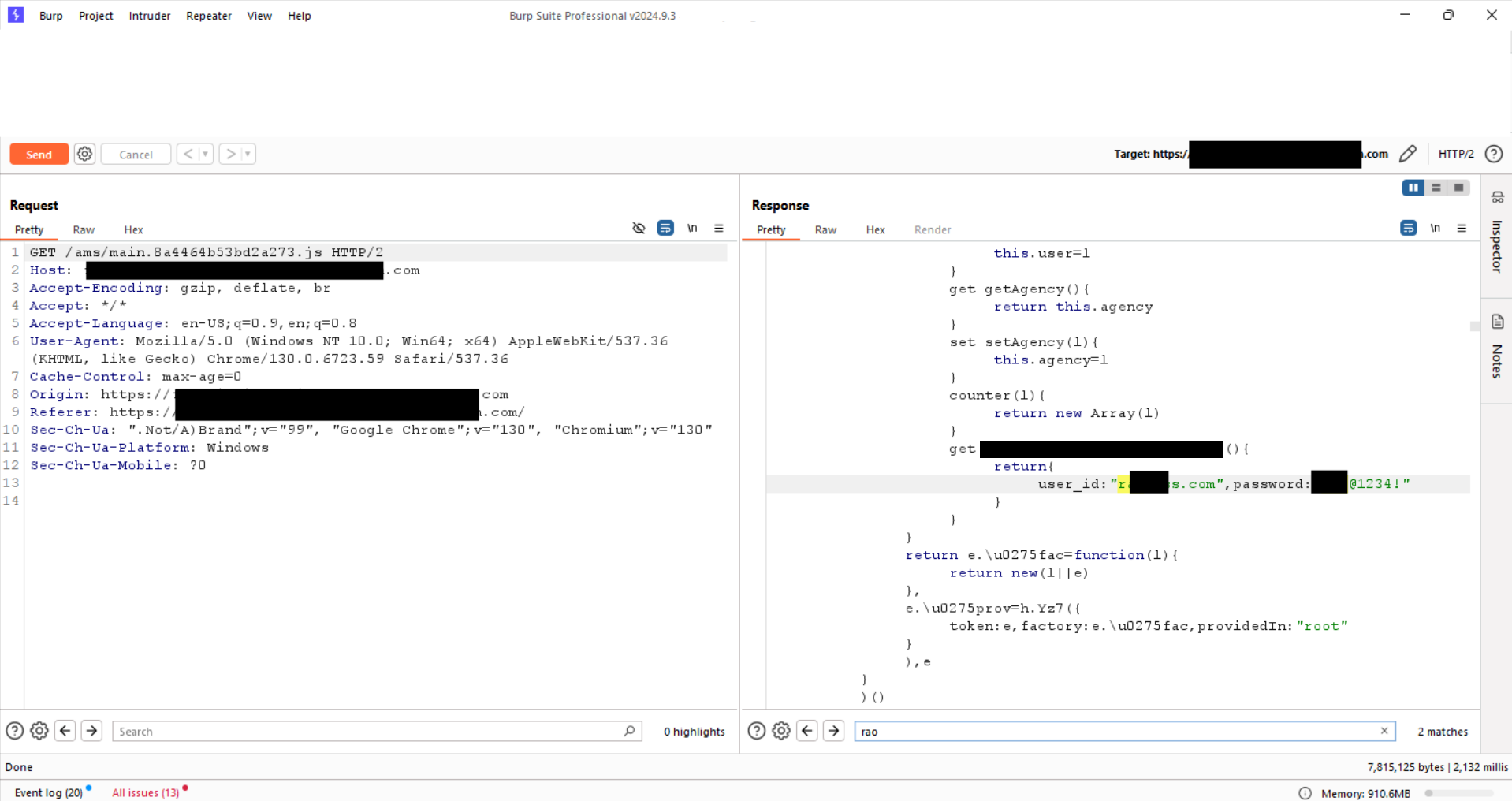The image size is (1512, 801).
Task: Click the Response search field containing 'rao'
Action: pos(1125,731)
